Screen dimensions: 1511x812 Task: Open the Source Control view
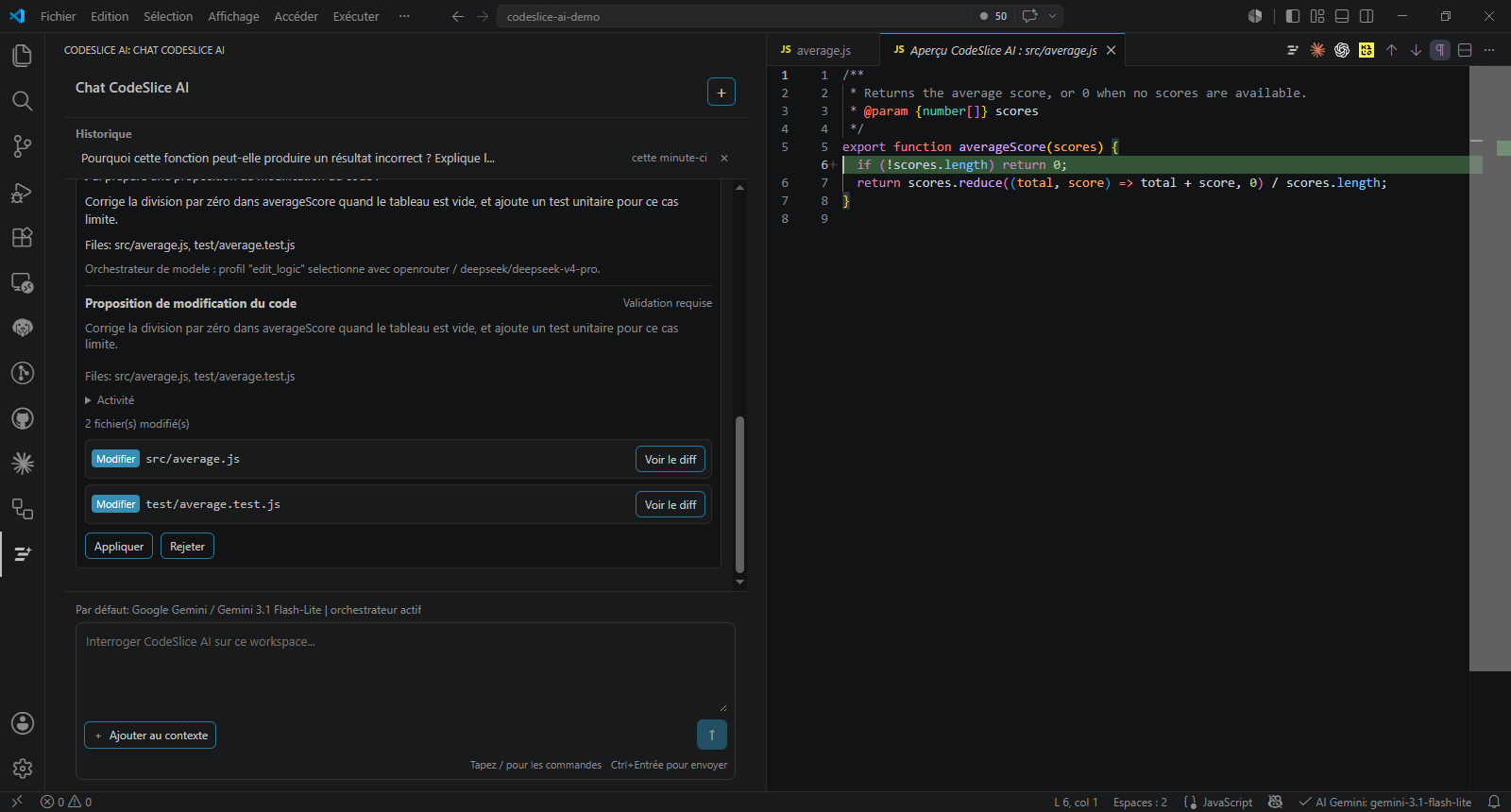[x=22, y=146]
